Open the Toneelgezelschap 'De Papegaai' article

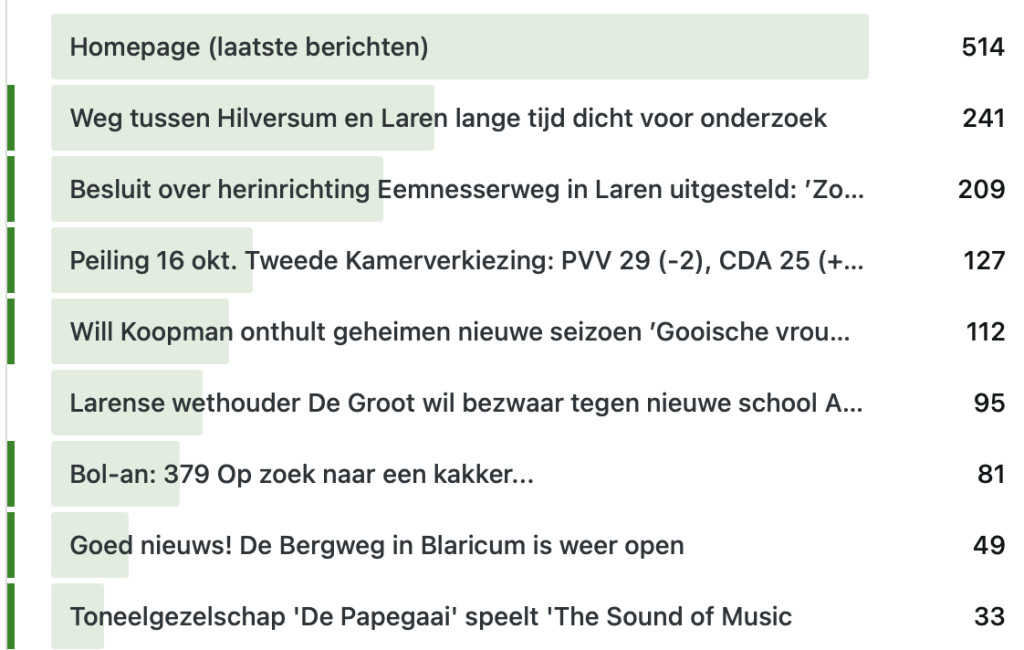[431, 616]
